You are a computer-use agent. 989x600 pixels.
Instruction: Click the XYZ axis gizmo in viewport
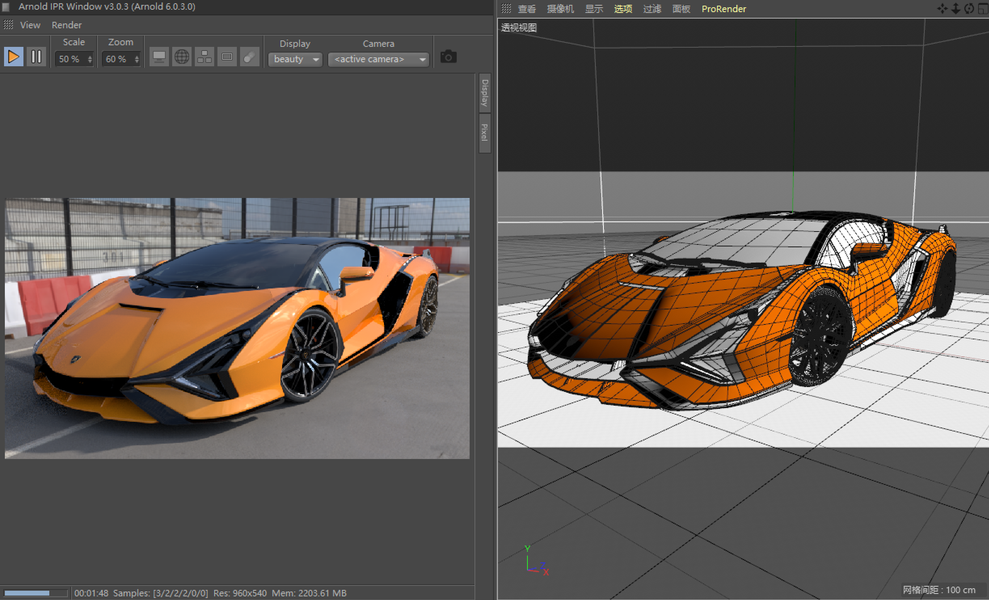pos(535,560)
